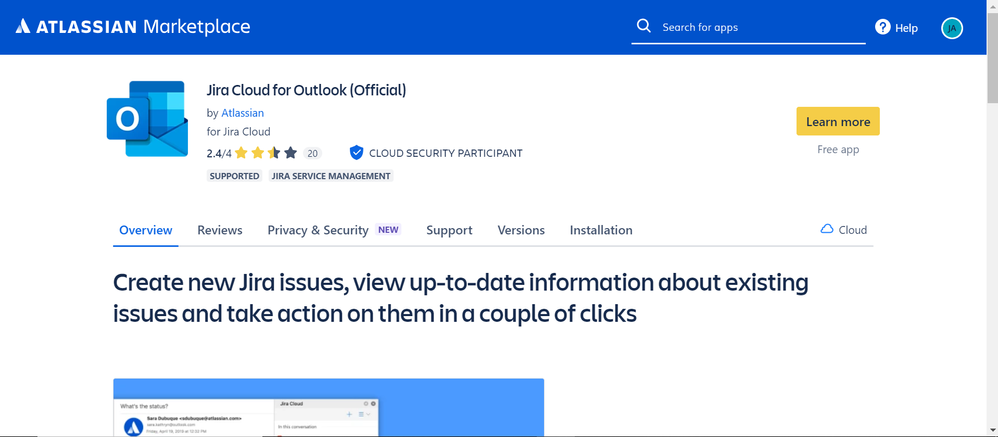Open the Privacy & Security tab
This screenshot has height=437, width=998.
point(318,230)
